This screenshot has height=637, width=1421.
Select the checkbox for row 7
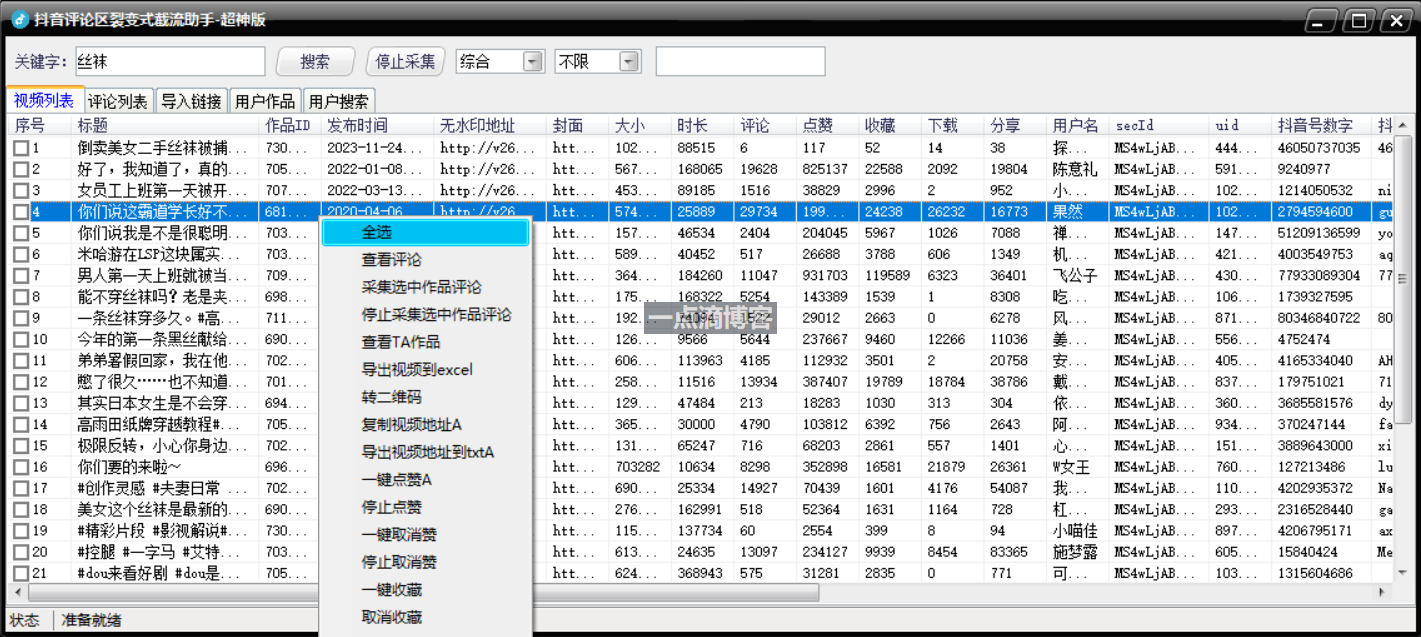(21, 276)
